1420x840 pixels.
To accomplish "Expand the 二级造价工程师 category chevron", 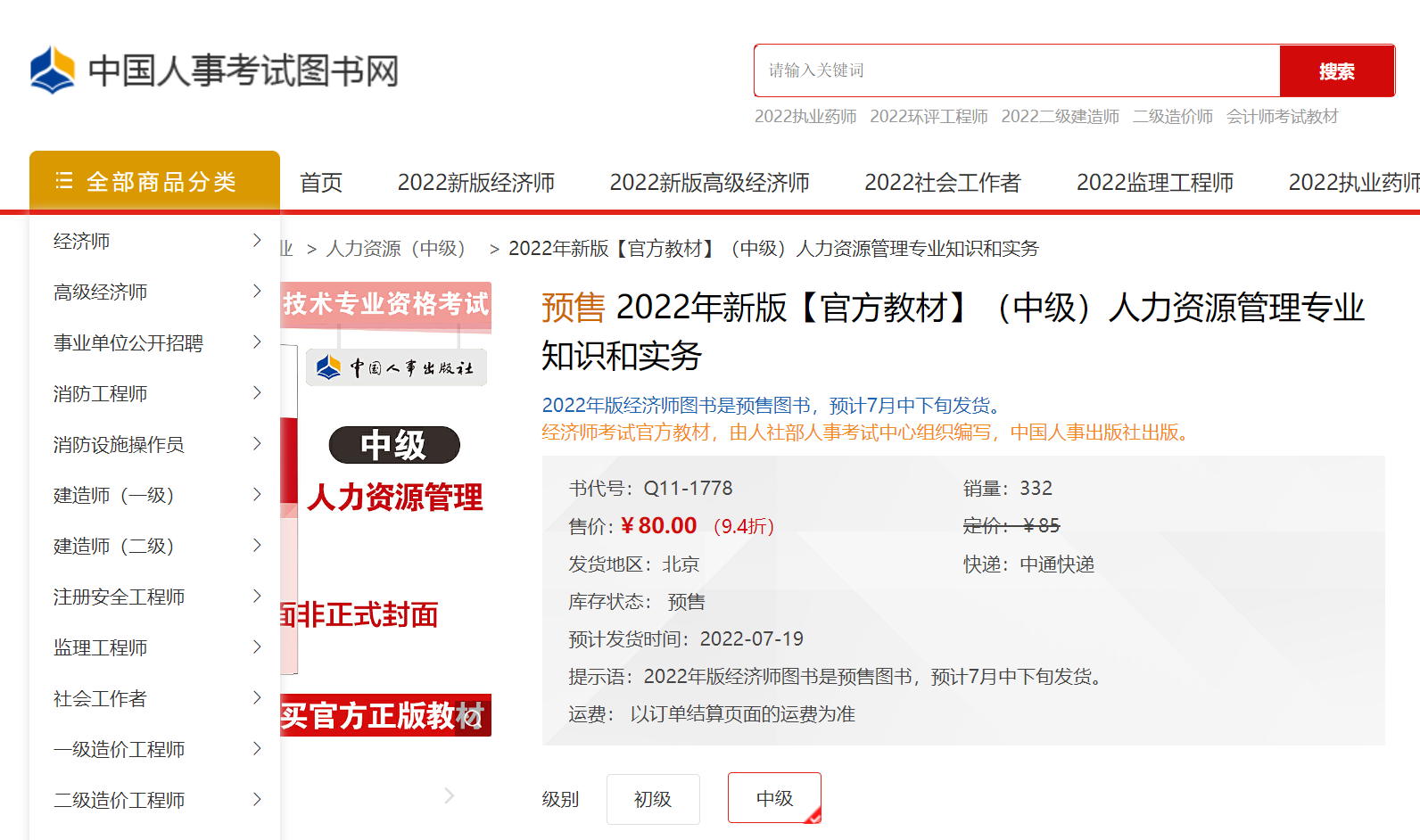I will pyautogui.click(x=257, y=799).
